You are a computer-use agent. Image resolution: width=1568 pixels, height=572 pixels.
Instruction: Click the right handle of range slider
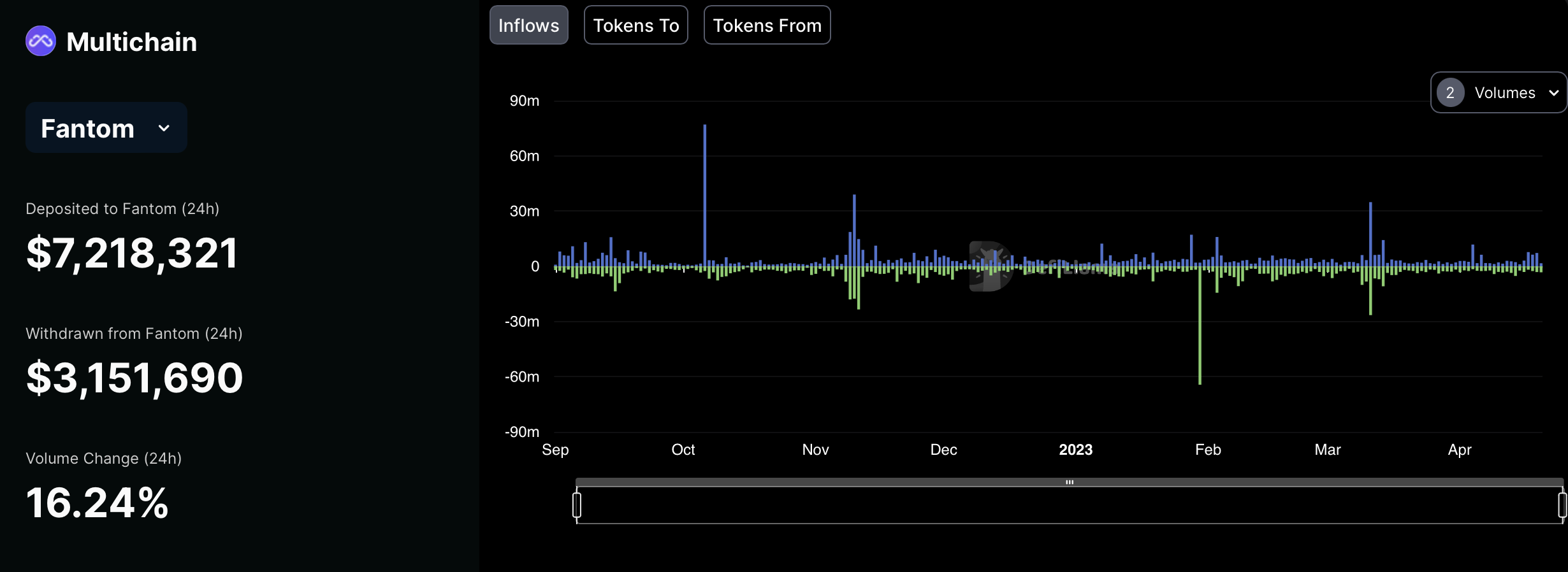coord(1562,505)
